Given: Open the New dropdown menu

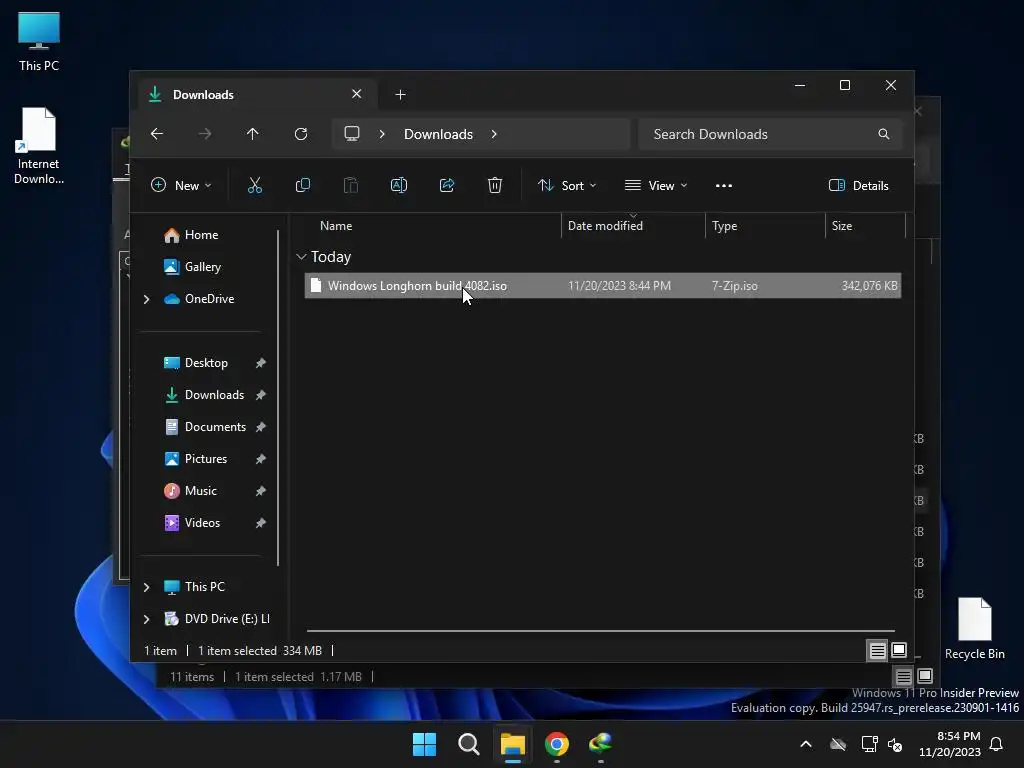Looking at the screenshot, I should click(x=181, y=185).
